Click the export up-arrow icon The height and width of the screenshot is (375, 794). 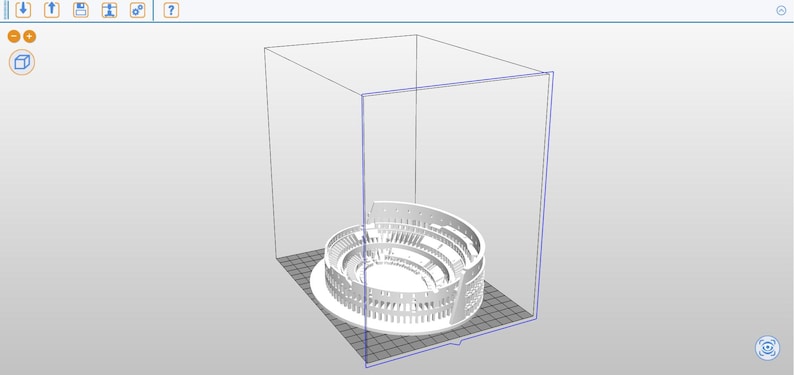tap(52, 10)
